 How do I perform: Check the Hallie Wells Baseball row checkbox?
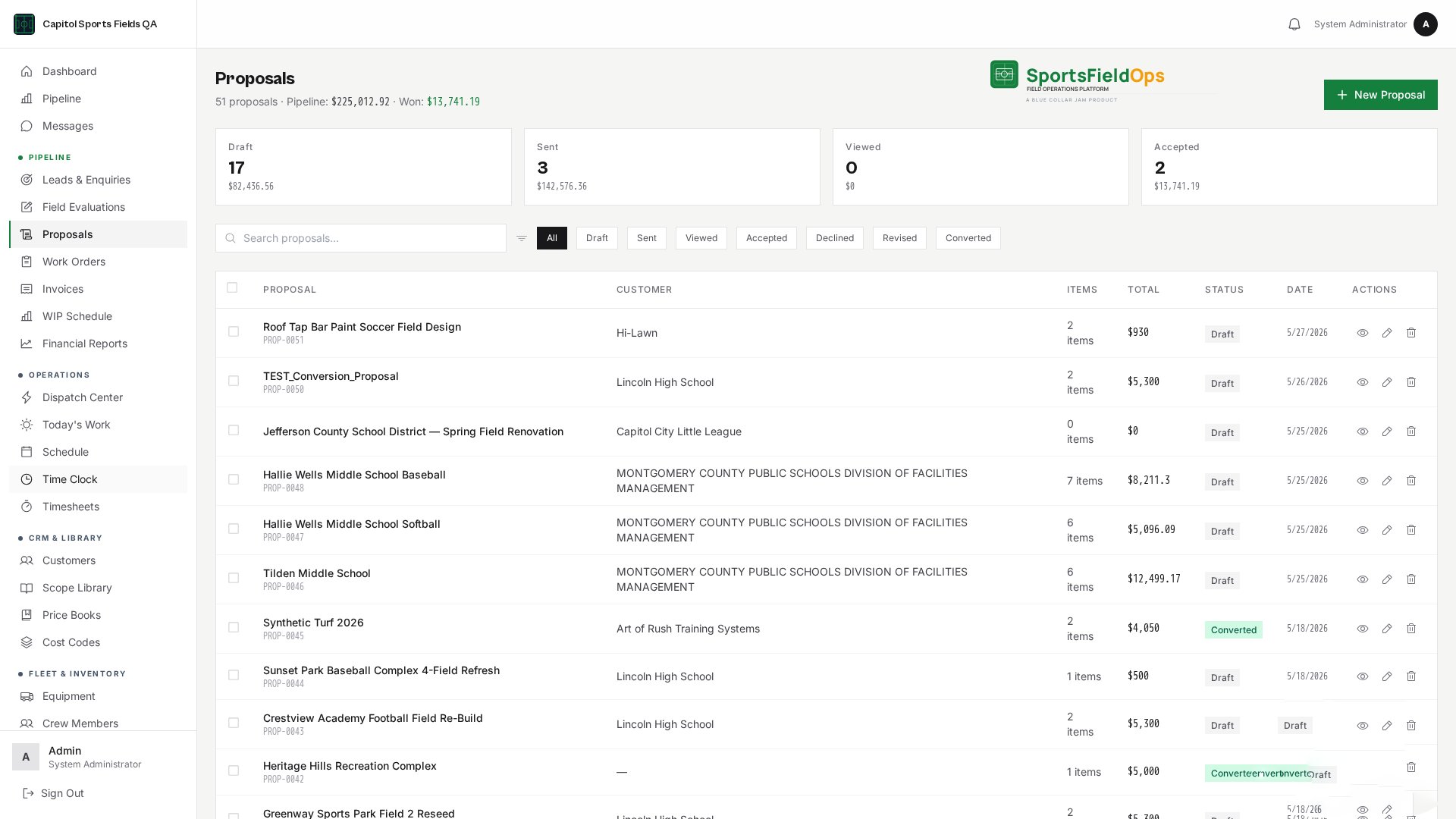(234, 479)
